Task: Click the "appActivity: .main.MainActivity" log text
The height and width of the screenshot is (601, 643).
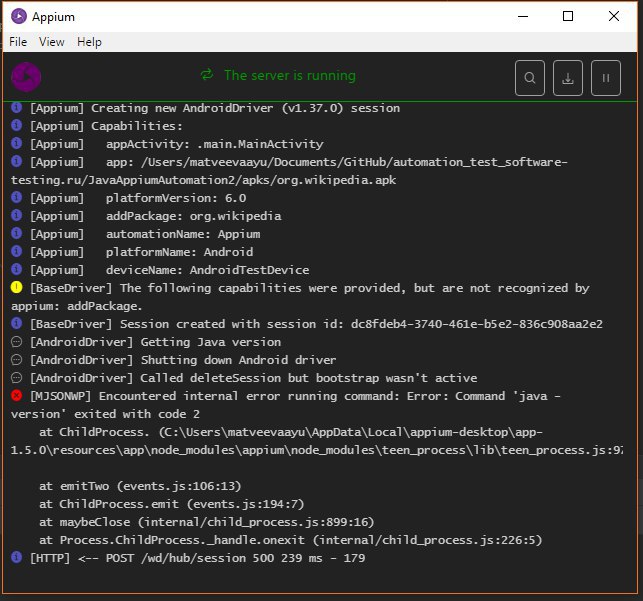Action: tap(214, 144)
